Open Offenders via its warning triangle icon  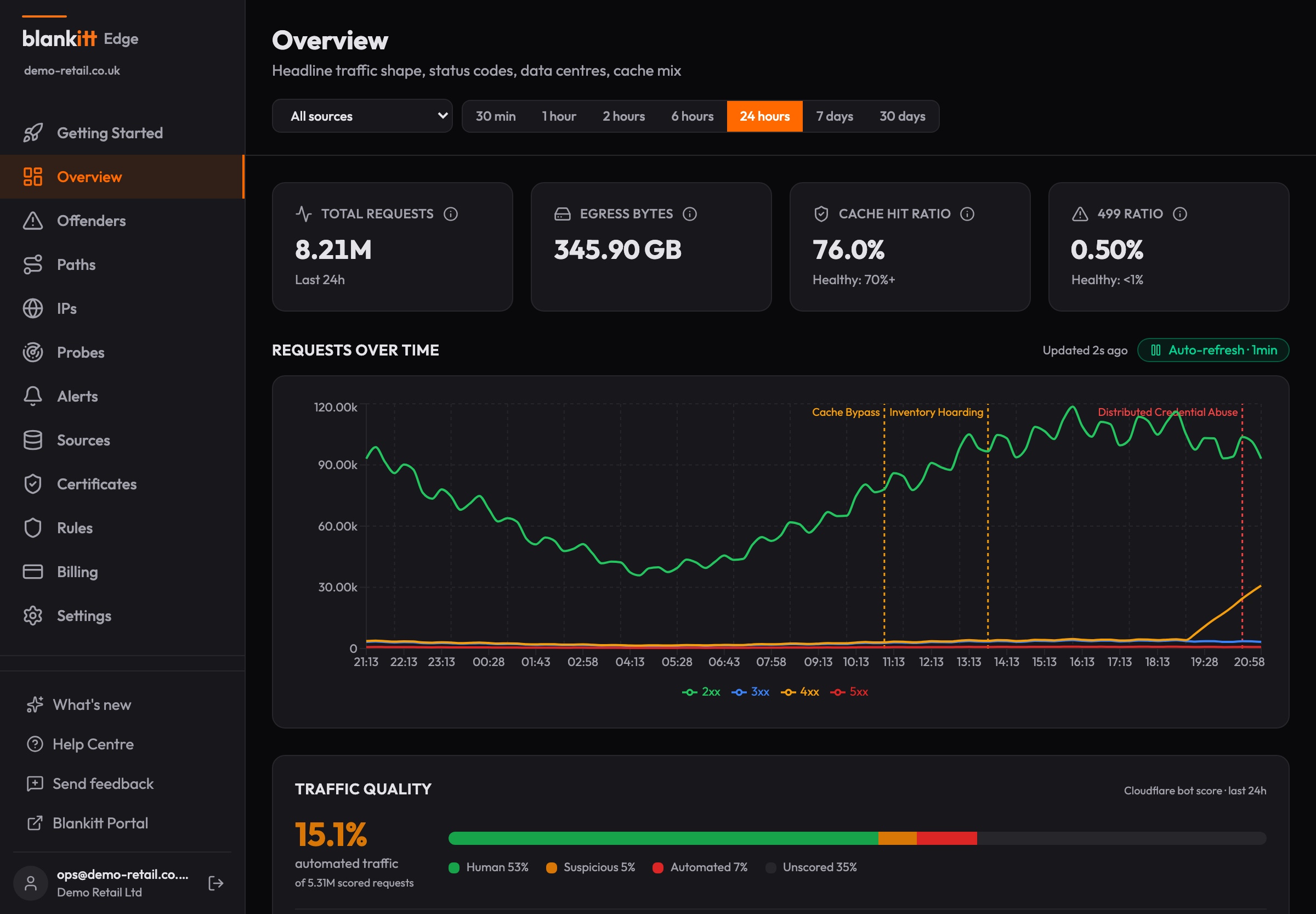click(33, 221)
